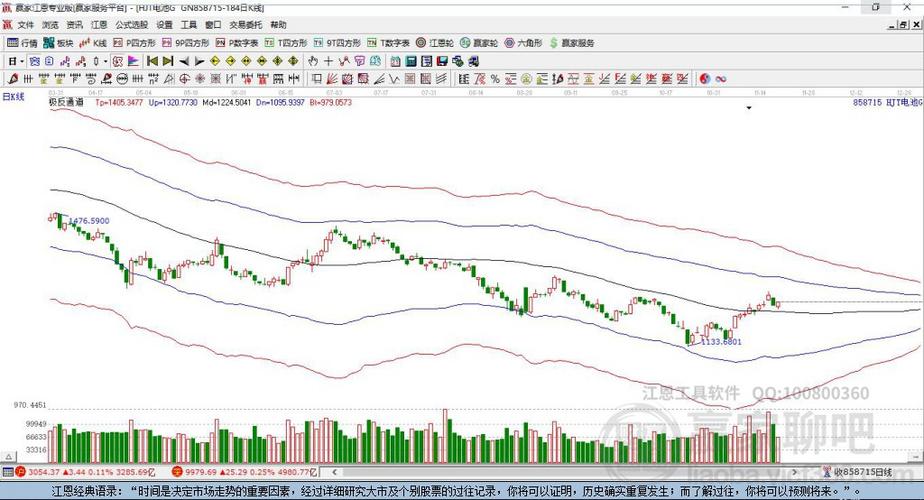
Task: Select the hand pan tool
Action: point(313,61)
